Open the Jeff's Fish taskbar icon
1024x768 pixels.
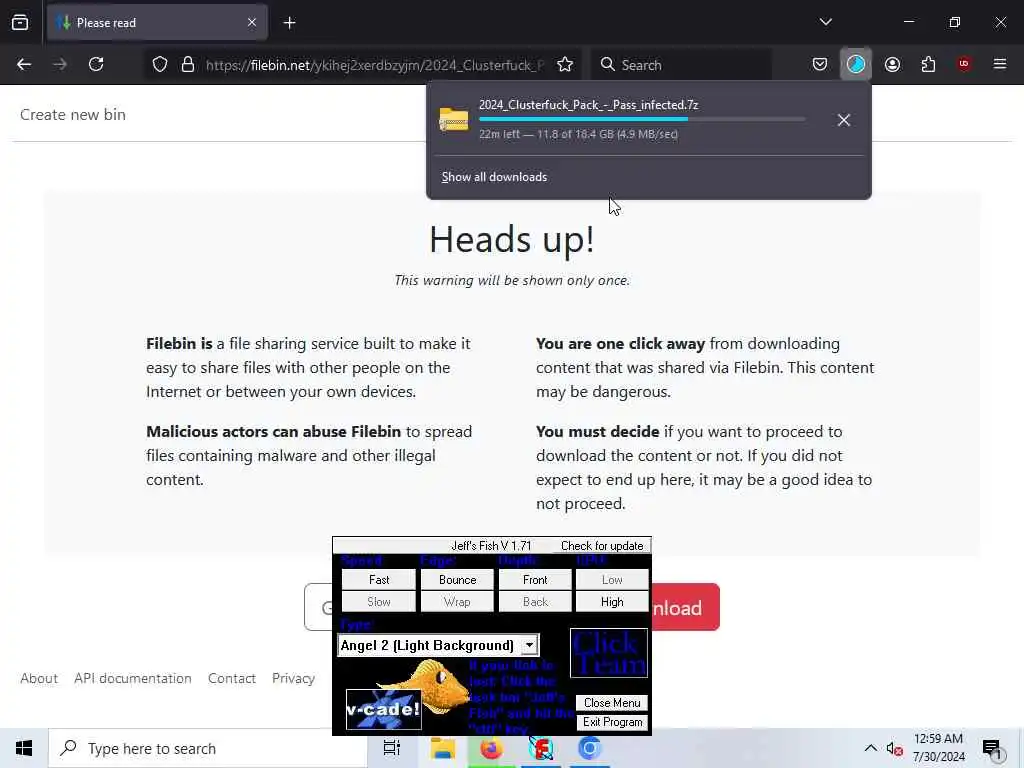pos(541,748)
